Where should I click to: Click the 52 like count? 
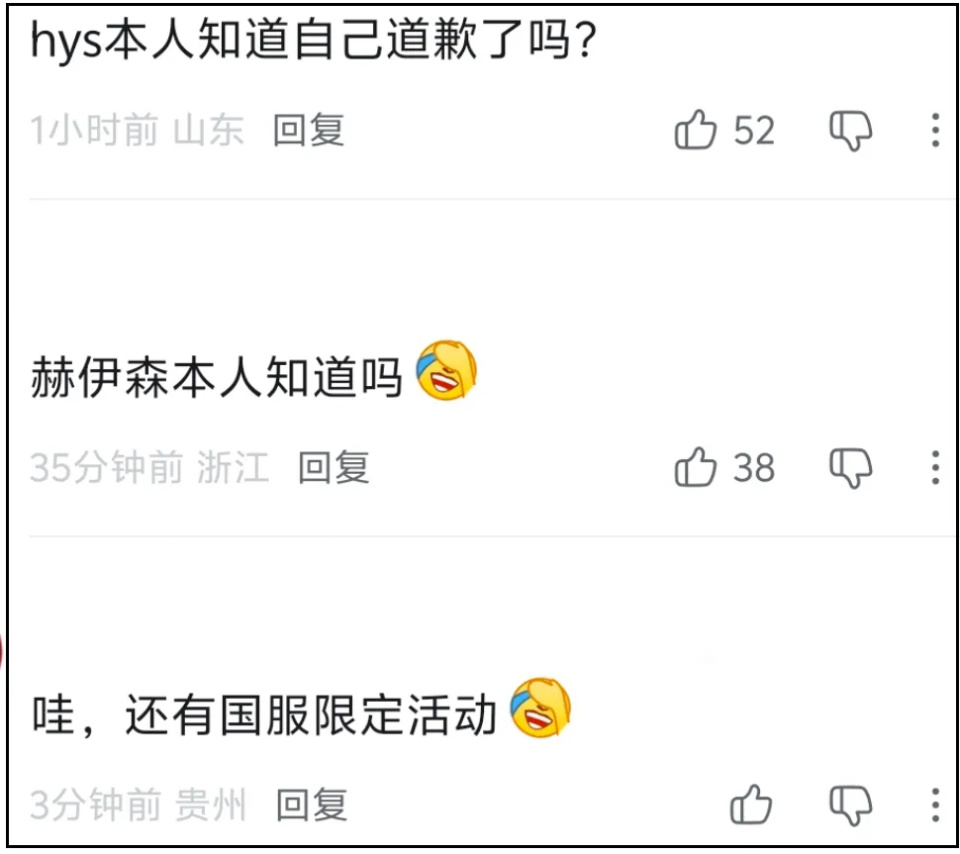[754, 130]
